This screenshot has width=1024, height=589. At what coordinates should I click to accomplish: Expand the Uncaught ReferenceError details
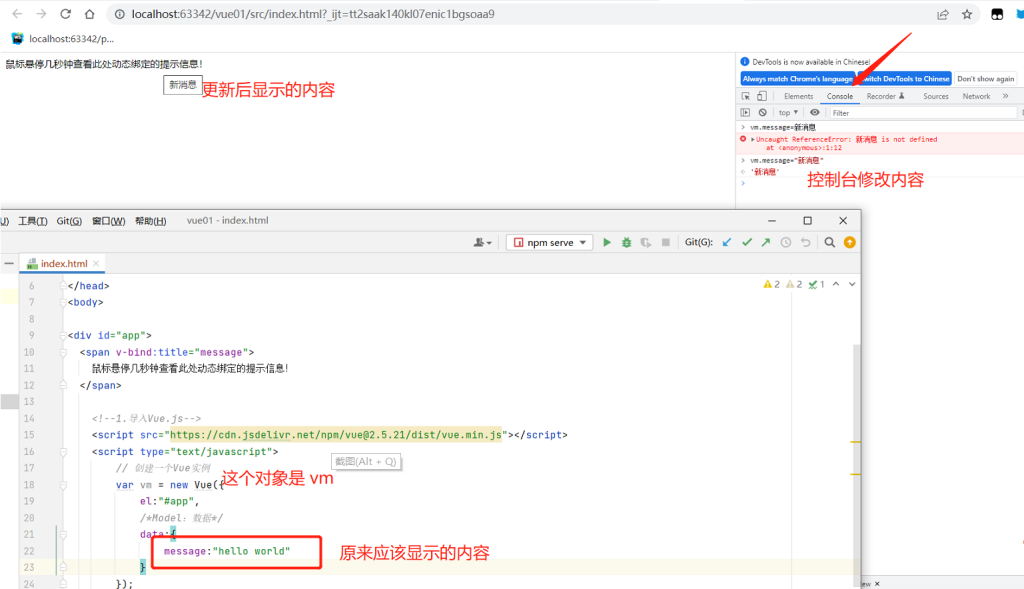[753, 139]
